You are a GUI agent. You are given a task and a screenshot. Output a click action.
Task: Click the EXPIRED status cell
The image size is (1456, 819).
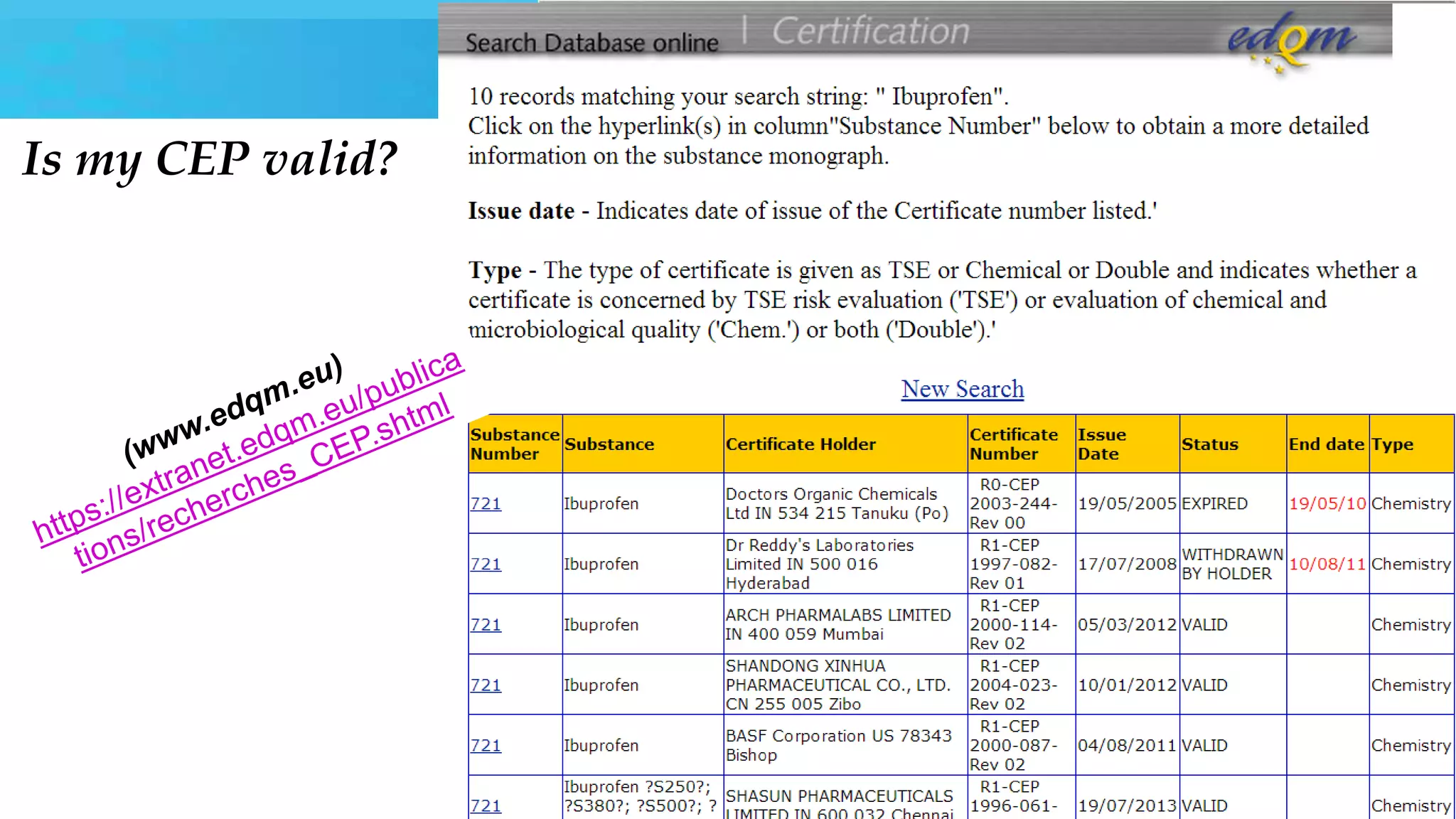(1214, 504)
